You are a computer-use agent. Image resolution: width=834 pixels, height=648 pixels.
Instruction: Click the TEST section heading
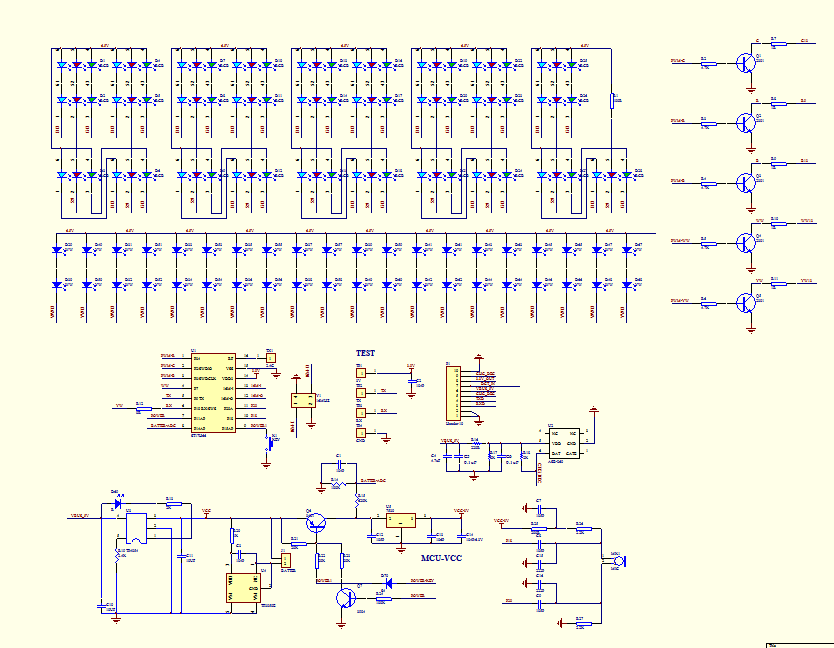pyautogui.click(x=366, y=353)
